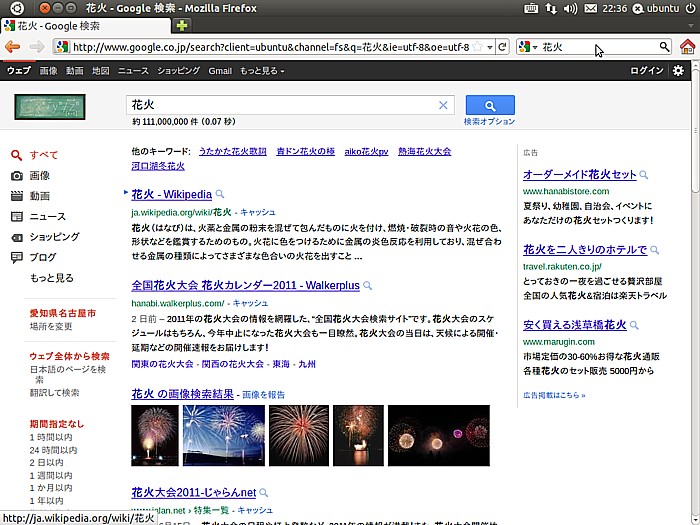Click 場所を変更 under 愛知県名古屋市

51,326
